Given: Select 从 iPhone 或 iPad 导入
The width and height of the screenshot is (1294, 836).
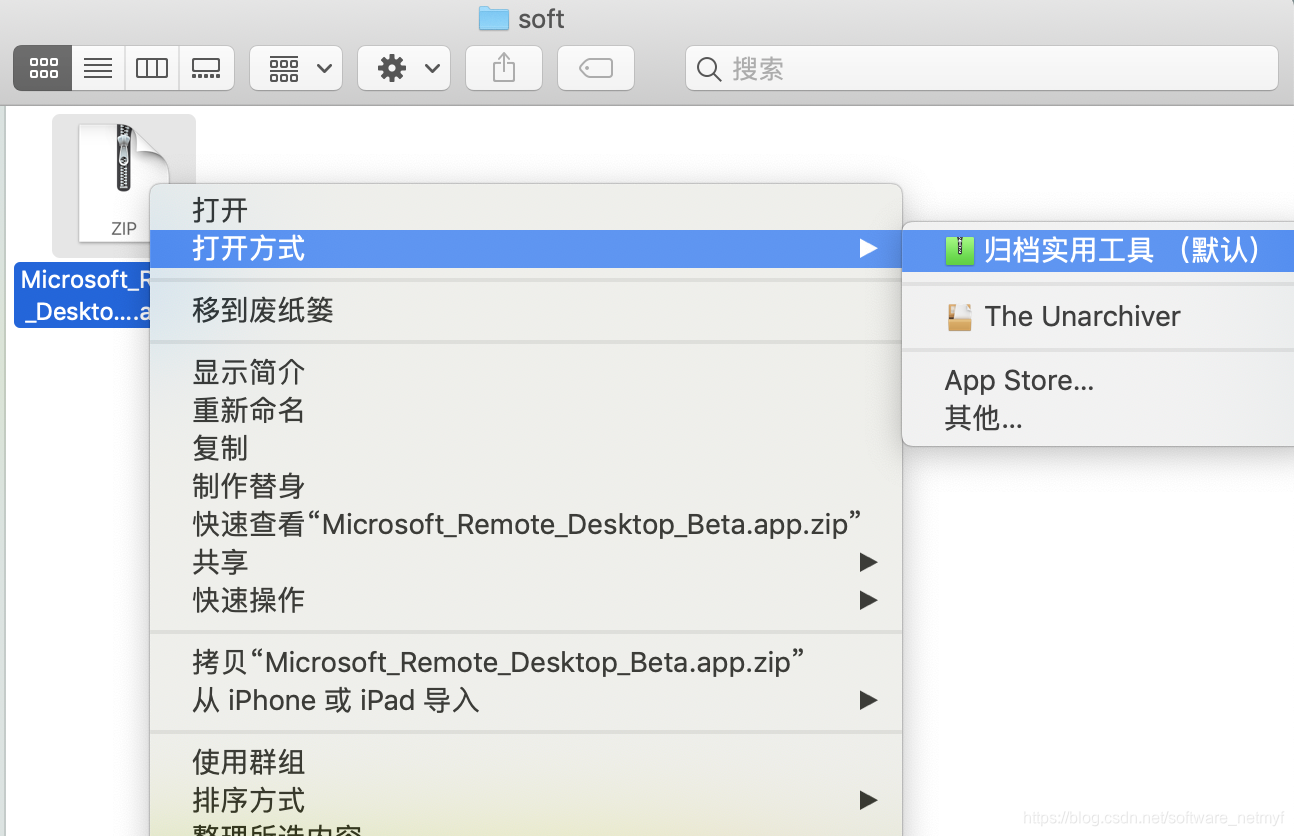Looking at the screenshot, I should (526, 700).
